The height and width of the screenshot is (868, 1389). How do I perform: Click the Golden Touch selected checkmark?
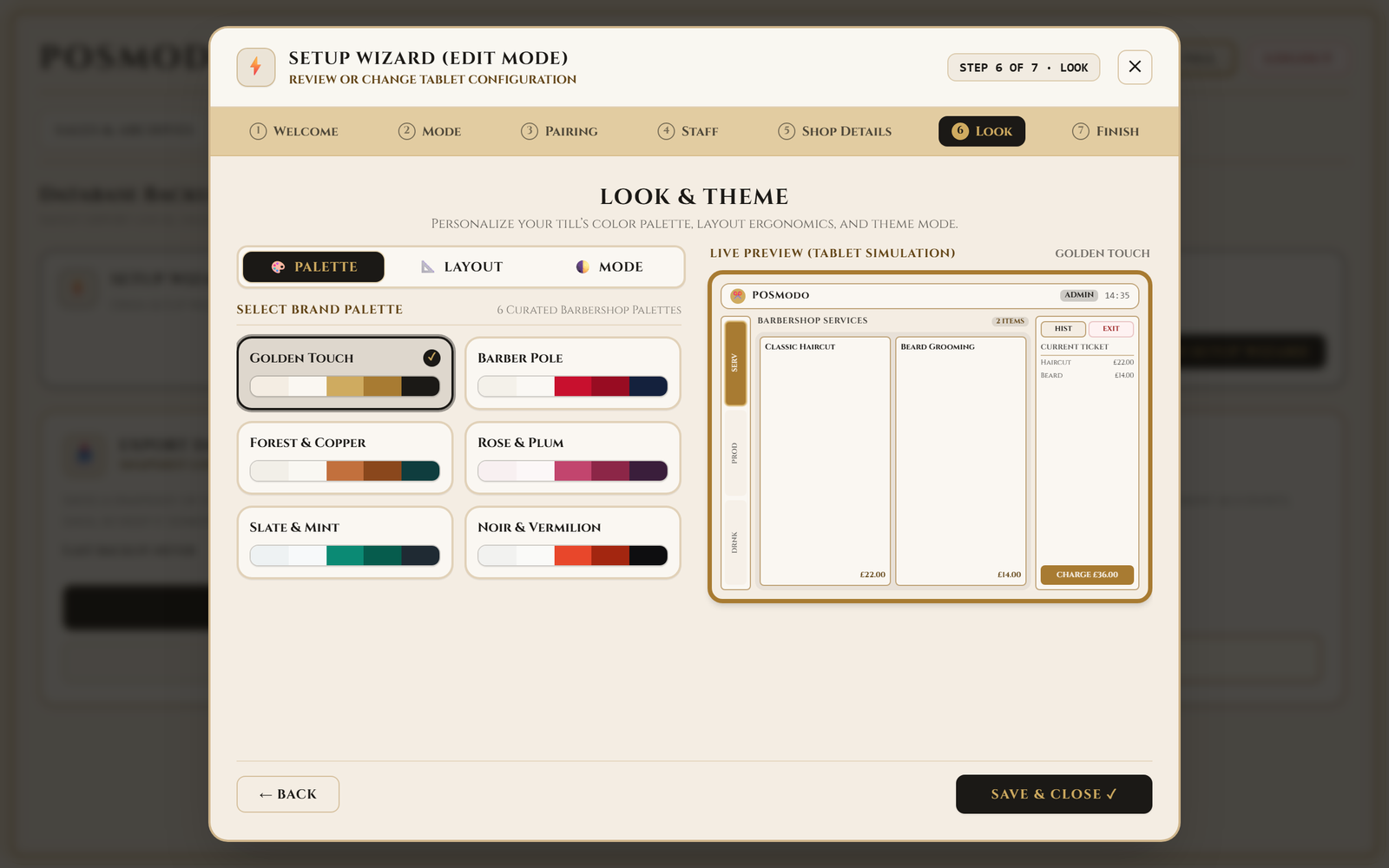click(x=431, y=358)
